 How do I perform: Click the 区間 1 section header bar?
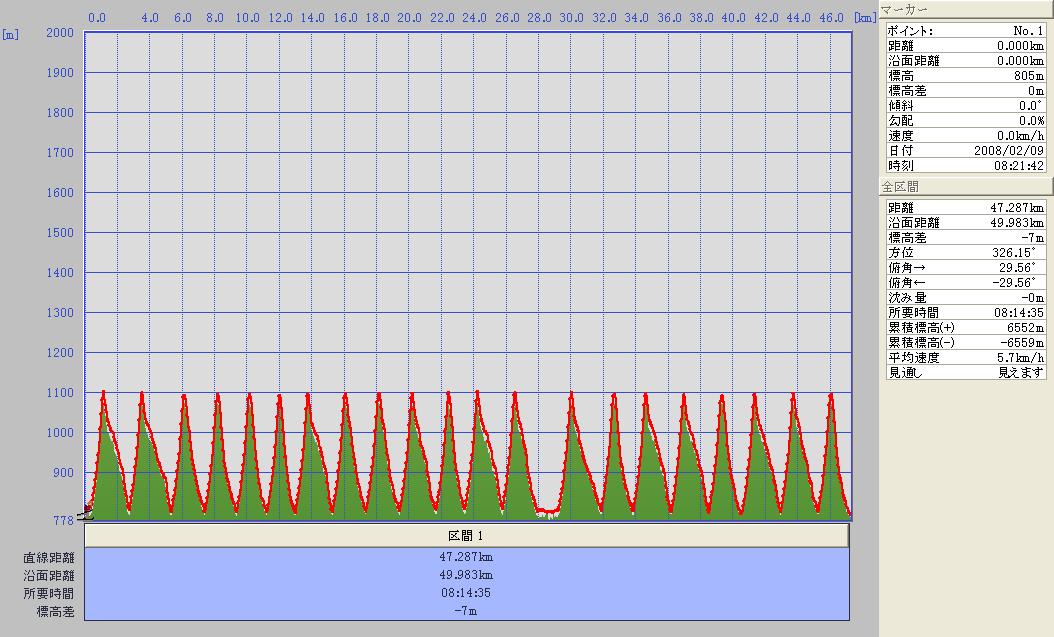(x=467, y=536)
